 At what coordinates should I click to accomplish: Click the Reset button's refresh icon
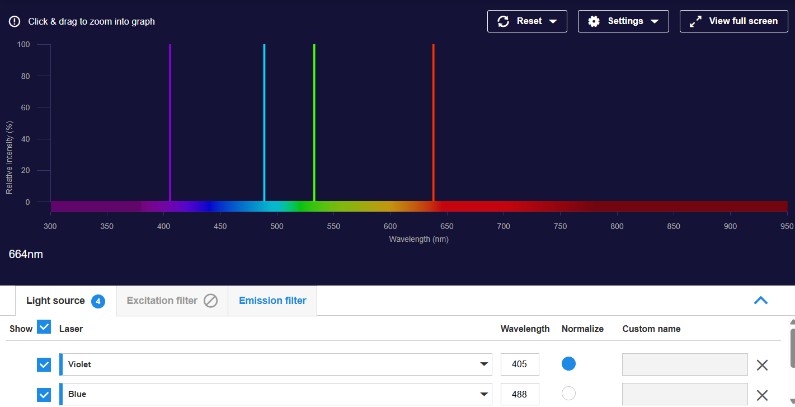(x=503, y=21)
